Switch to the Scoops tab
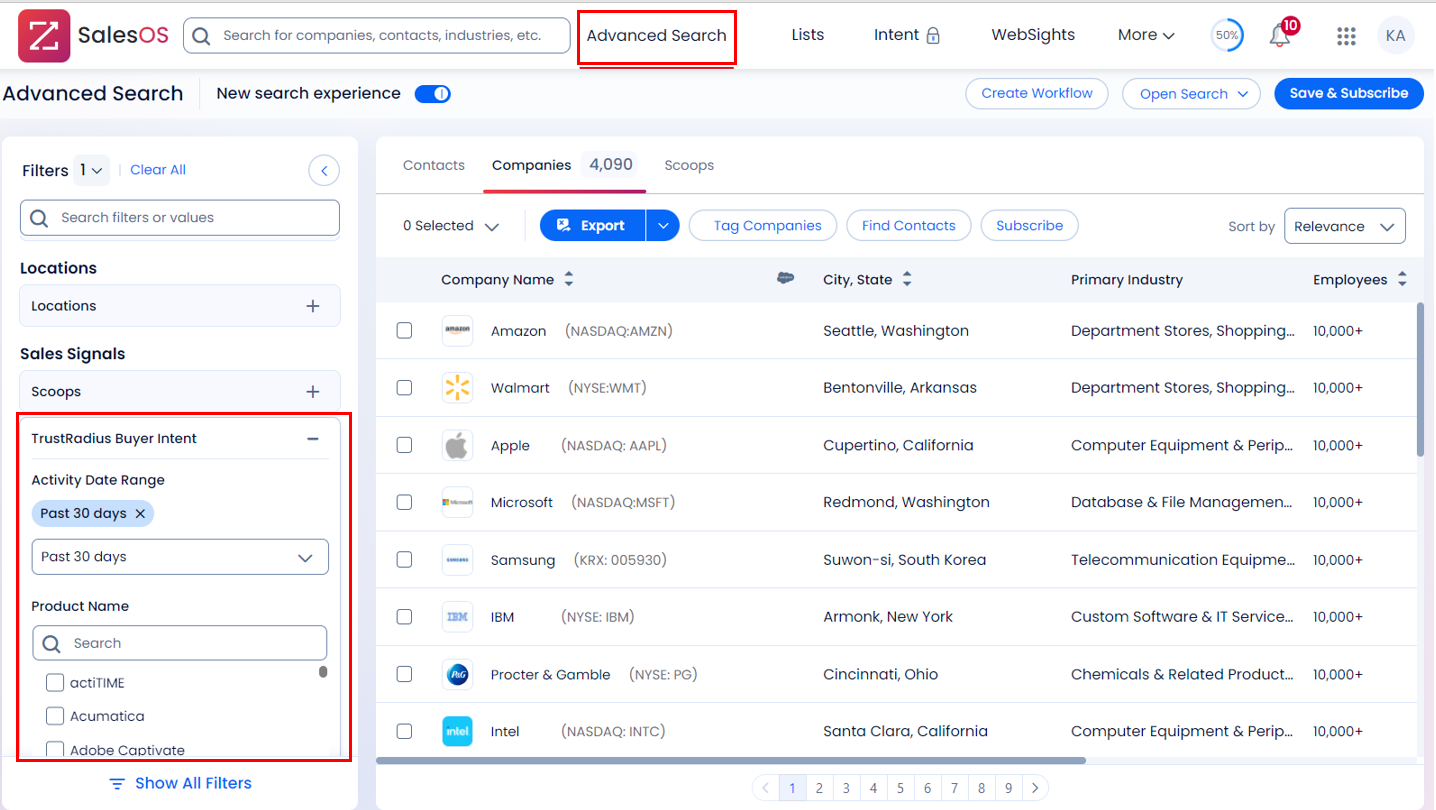1436x810 pixels. (689, 165)
